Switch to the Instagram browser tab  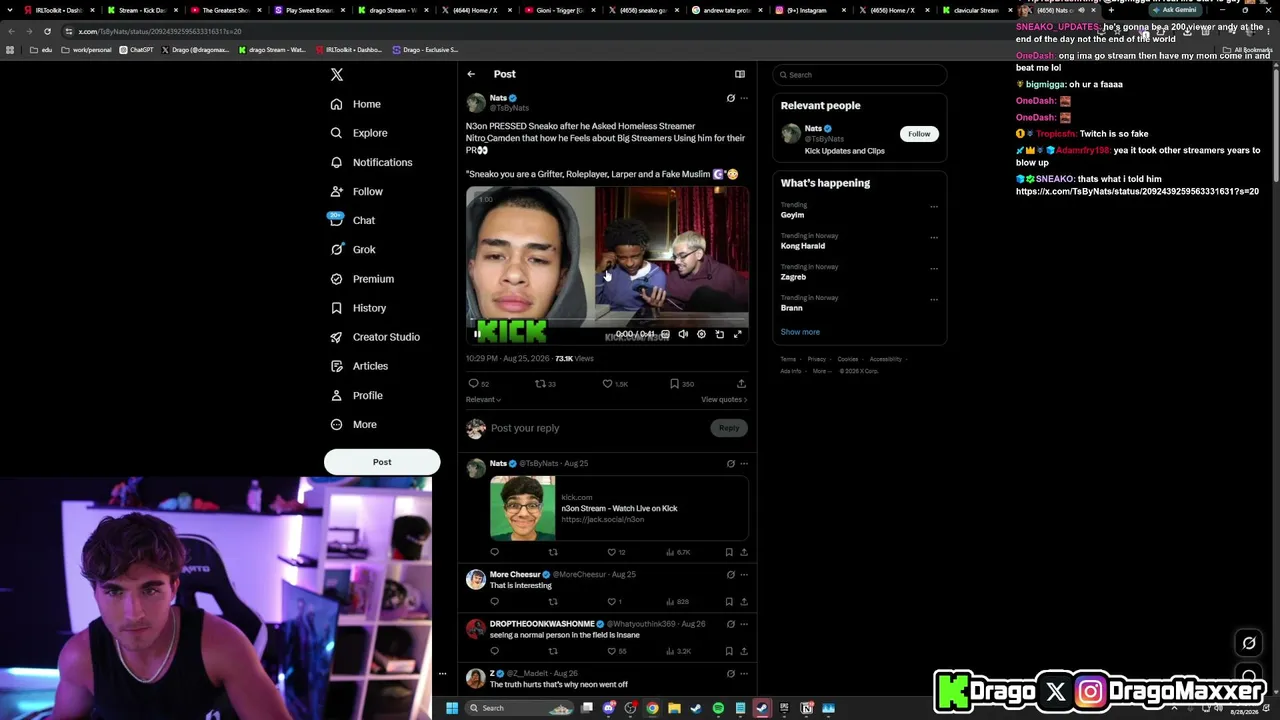(x=810, y=10)
